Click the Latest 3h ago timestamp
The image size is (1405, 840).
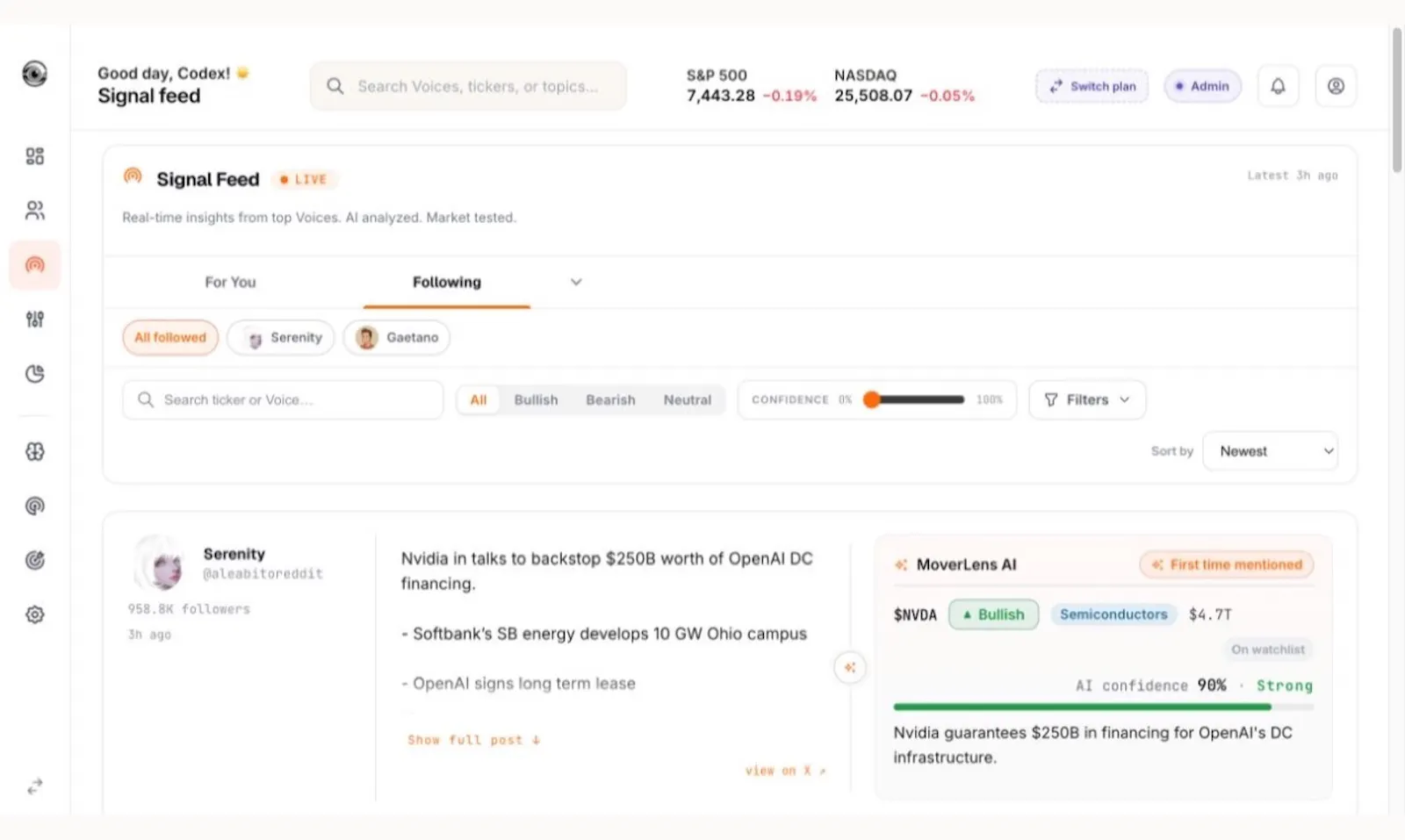1293,176
